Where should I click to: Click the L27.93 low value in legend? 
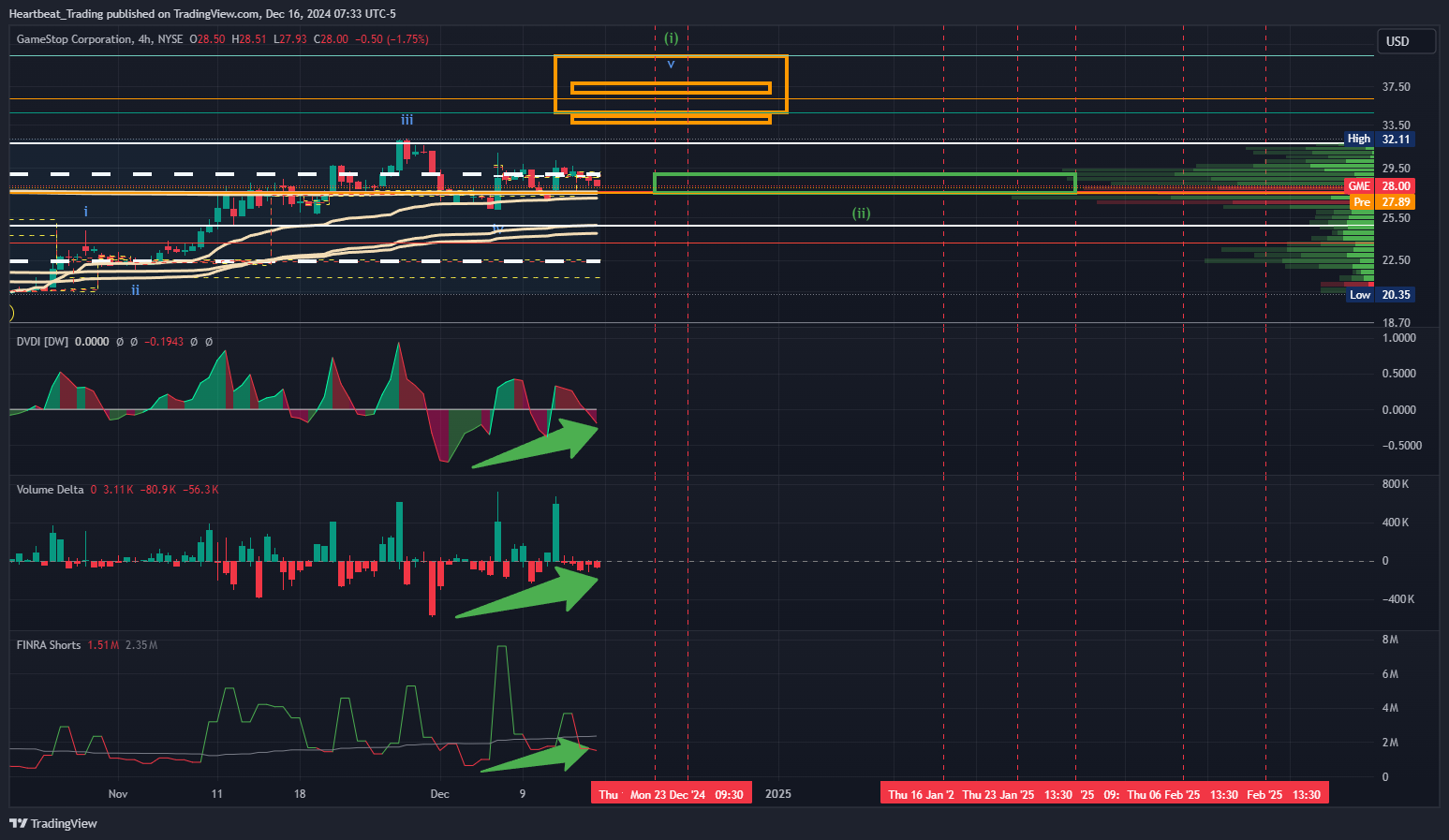pyautogui.click(x=289, y=39)
